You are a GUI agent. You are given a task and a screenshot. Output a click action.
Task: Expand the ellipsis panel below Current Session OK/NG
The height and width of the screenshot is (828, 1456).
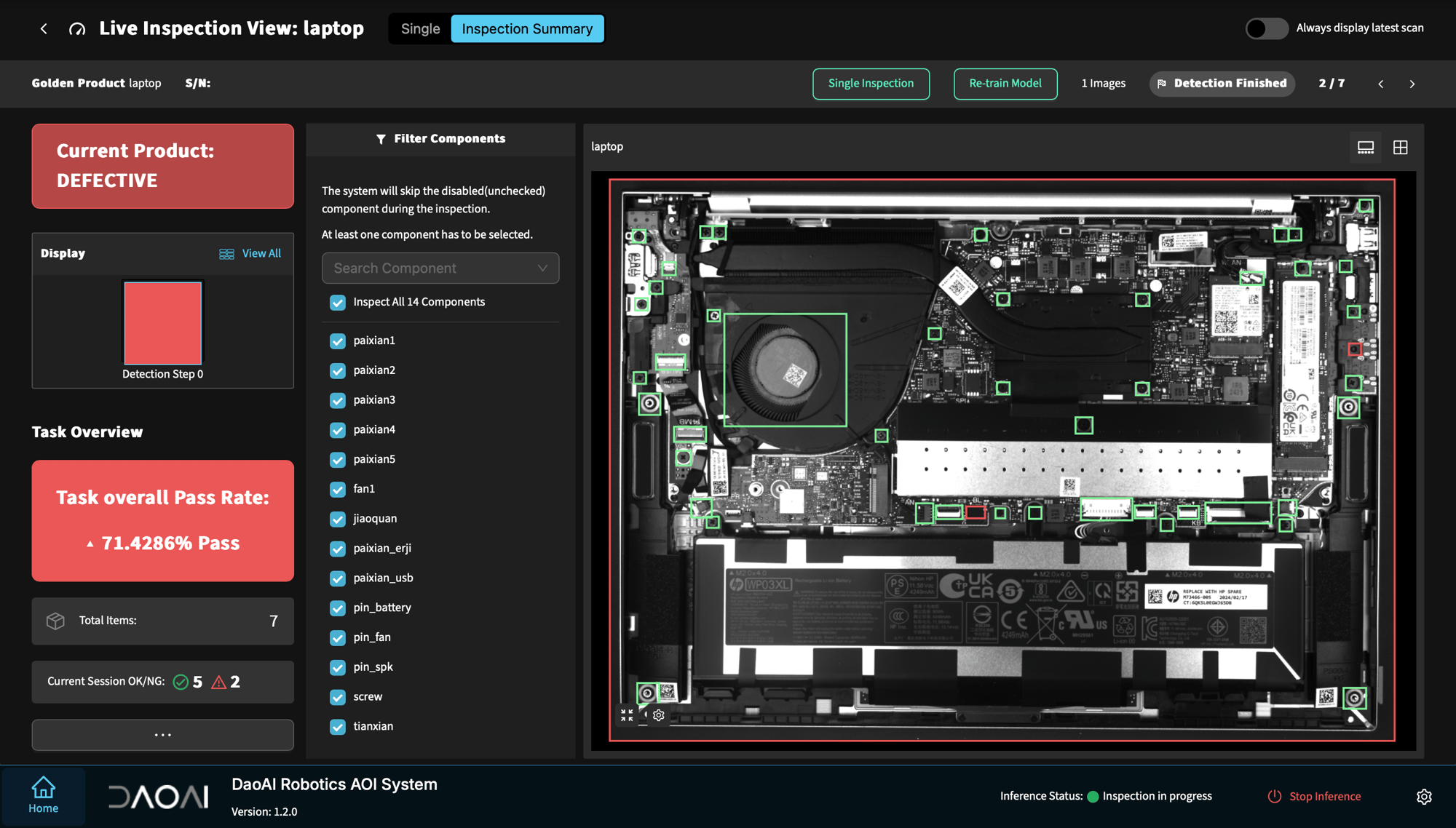tap(162, 735)
